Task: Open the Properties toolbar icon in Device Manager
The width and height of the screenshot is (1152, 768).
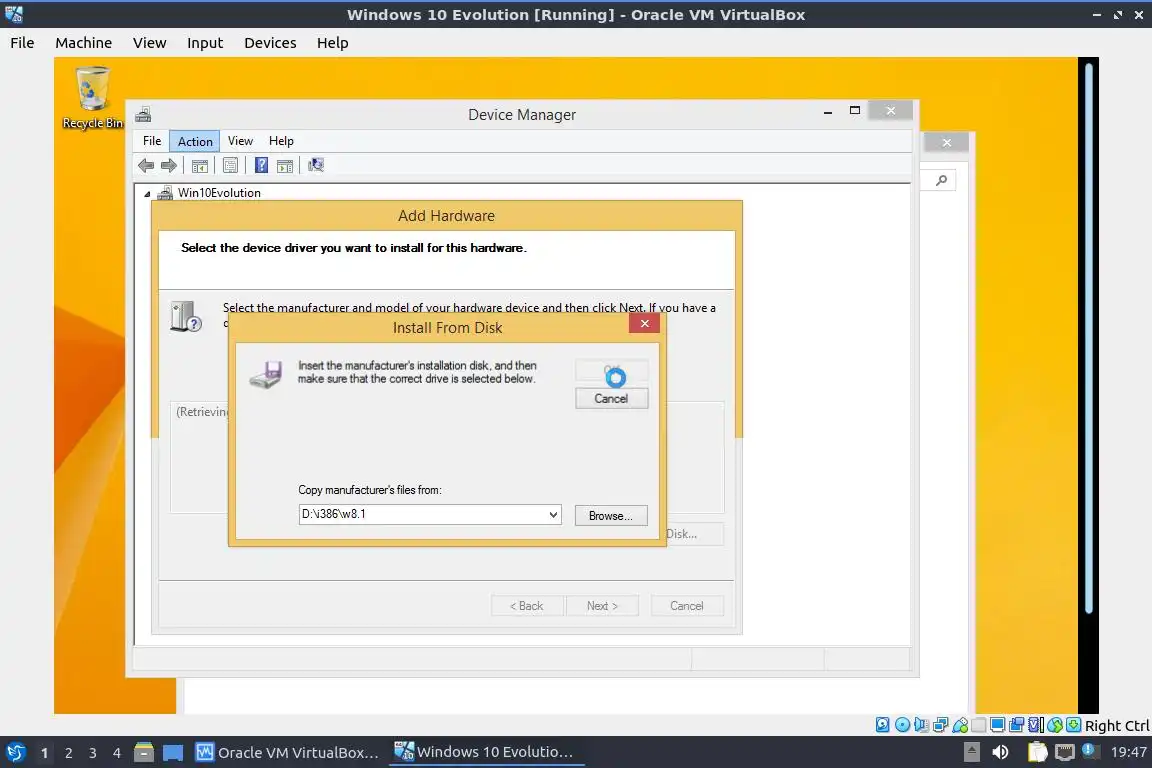Action: (x=230, y=165)
